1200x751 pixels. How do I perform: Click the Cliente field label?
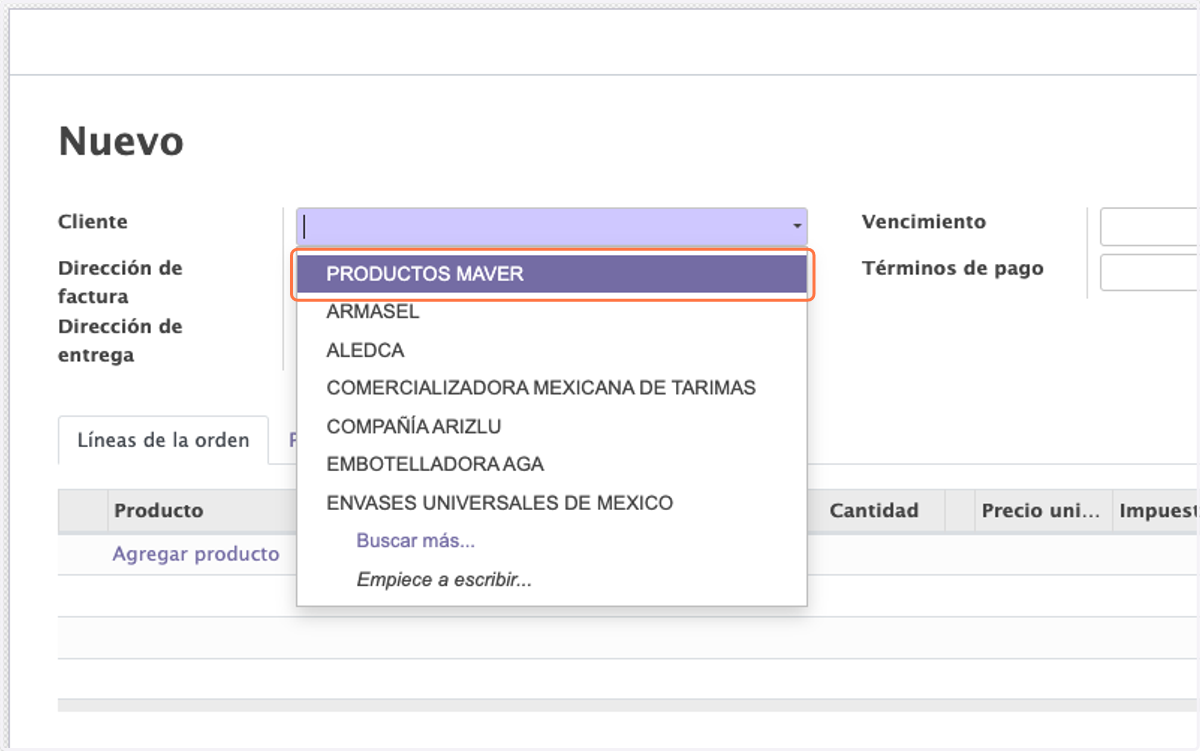(x=93, y=222)
